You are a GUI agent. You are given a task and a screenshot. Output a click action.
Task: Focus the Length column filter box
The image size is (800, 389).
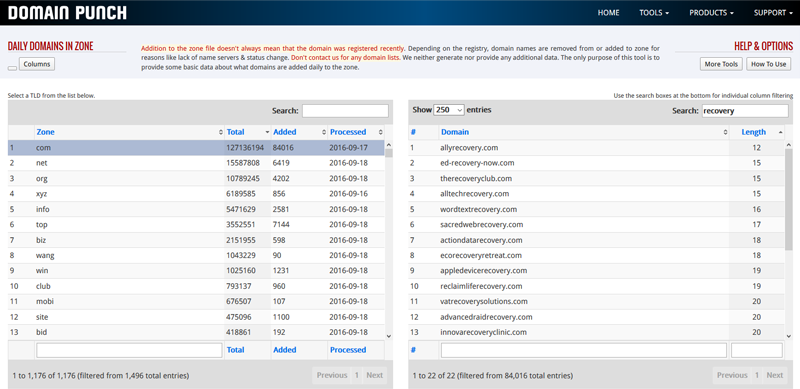tap(757, 350)
